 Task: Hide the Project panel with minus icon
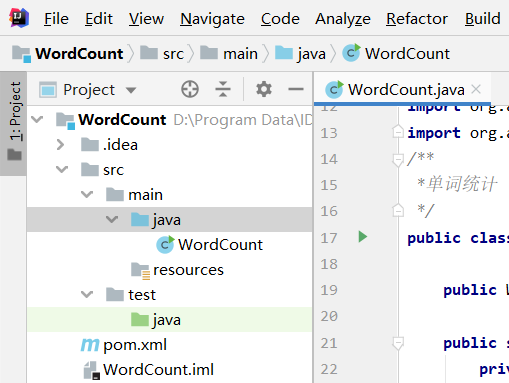[x=296, y=89]
